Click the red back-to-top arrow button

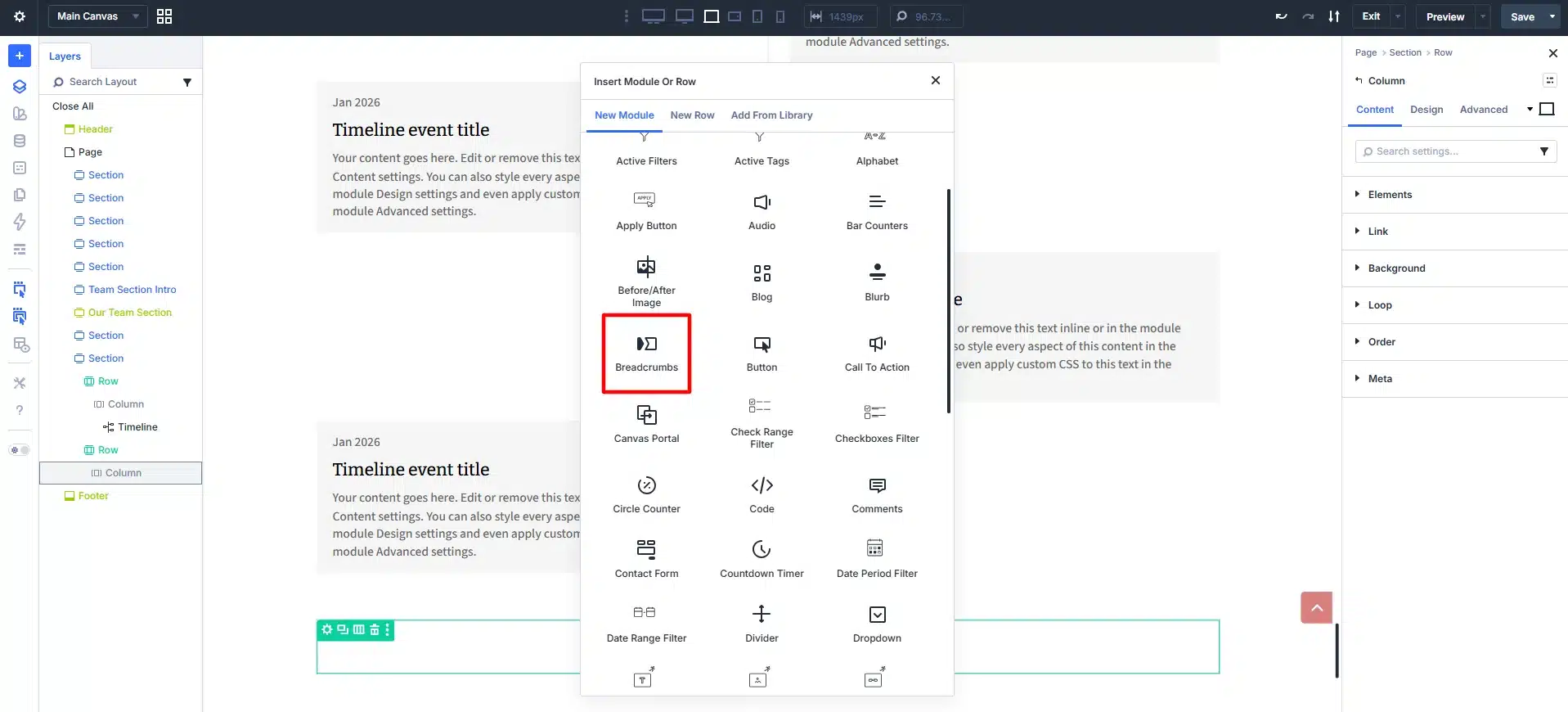[1317, 608]
